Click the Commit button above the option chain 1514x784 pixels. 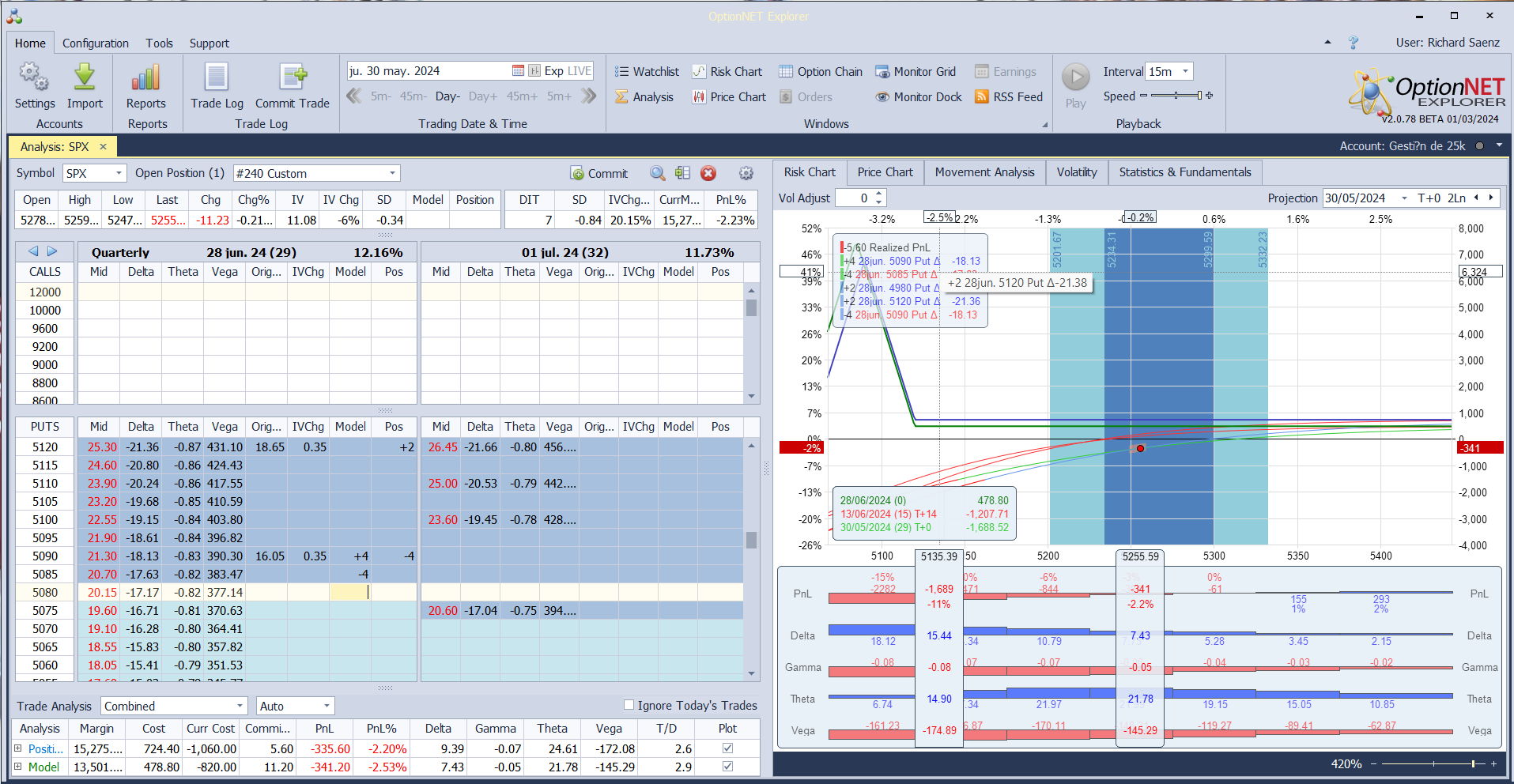[x=598, y=173]
